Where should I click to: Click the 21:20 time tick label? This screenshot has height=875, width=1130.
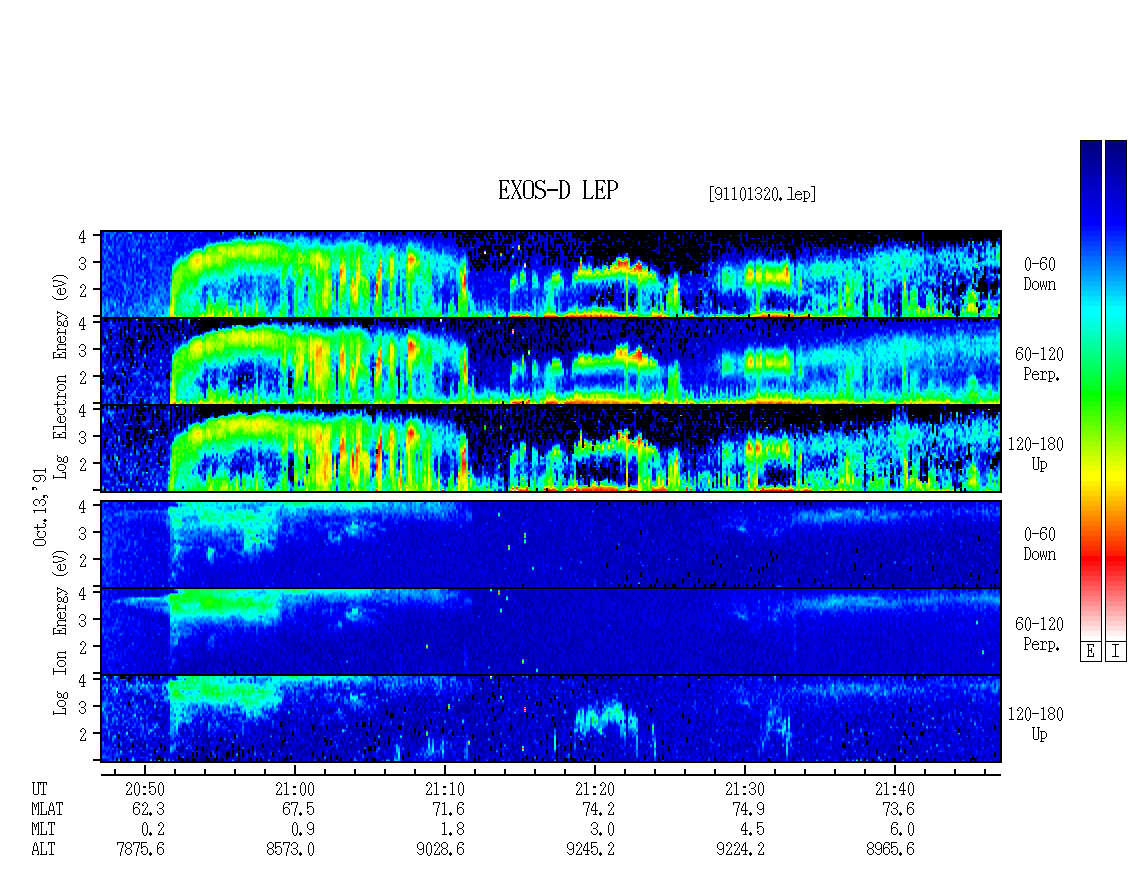point(595,789)
